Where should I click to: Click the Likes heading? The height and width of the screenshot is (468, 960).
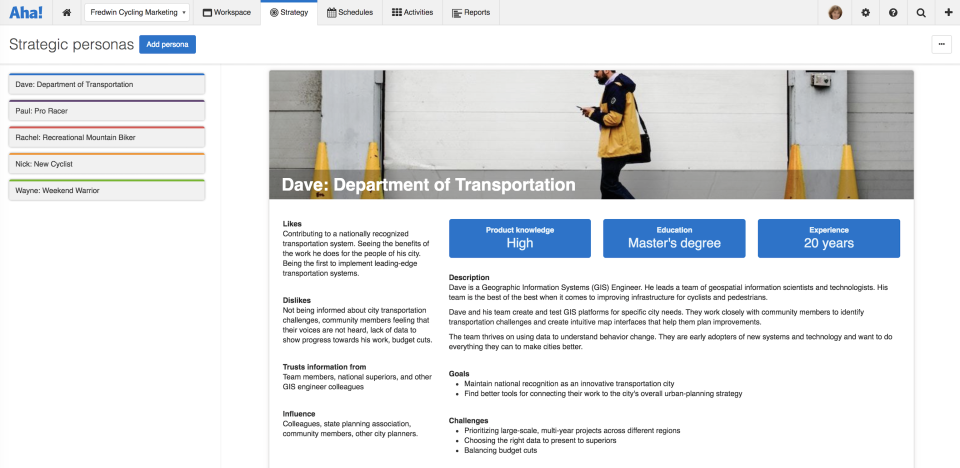click(292, 224)
